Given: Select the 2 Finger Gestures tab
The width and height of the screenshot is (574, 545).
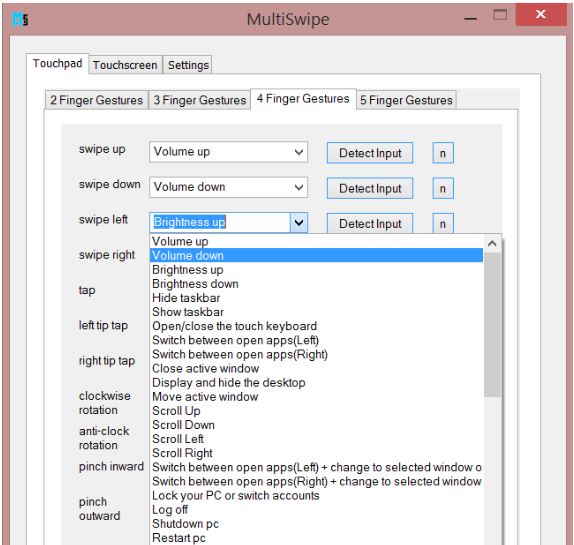Looking at the screenshot, I should [97, 100].
